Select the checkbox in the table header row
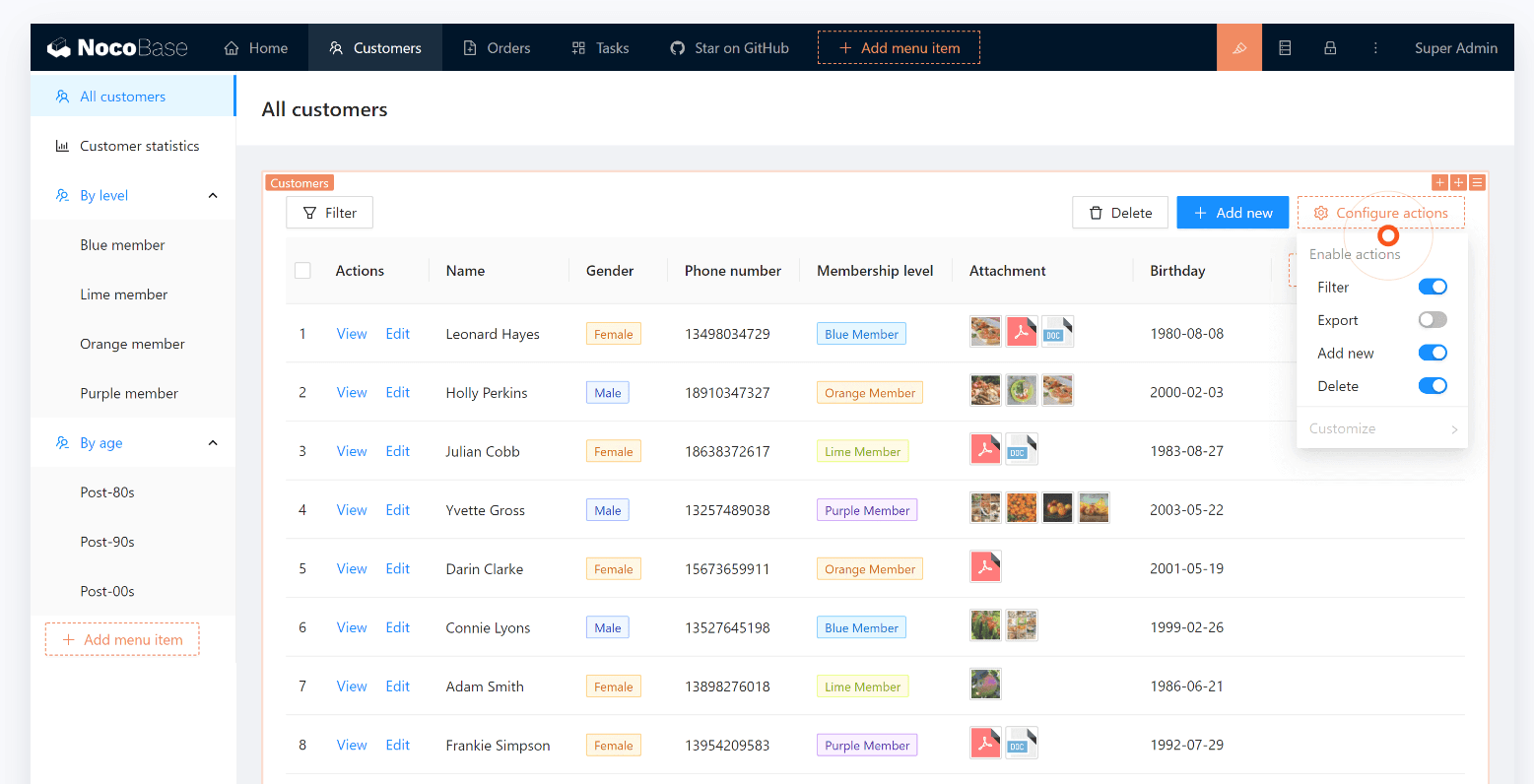 pos(302,270)
